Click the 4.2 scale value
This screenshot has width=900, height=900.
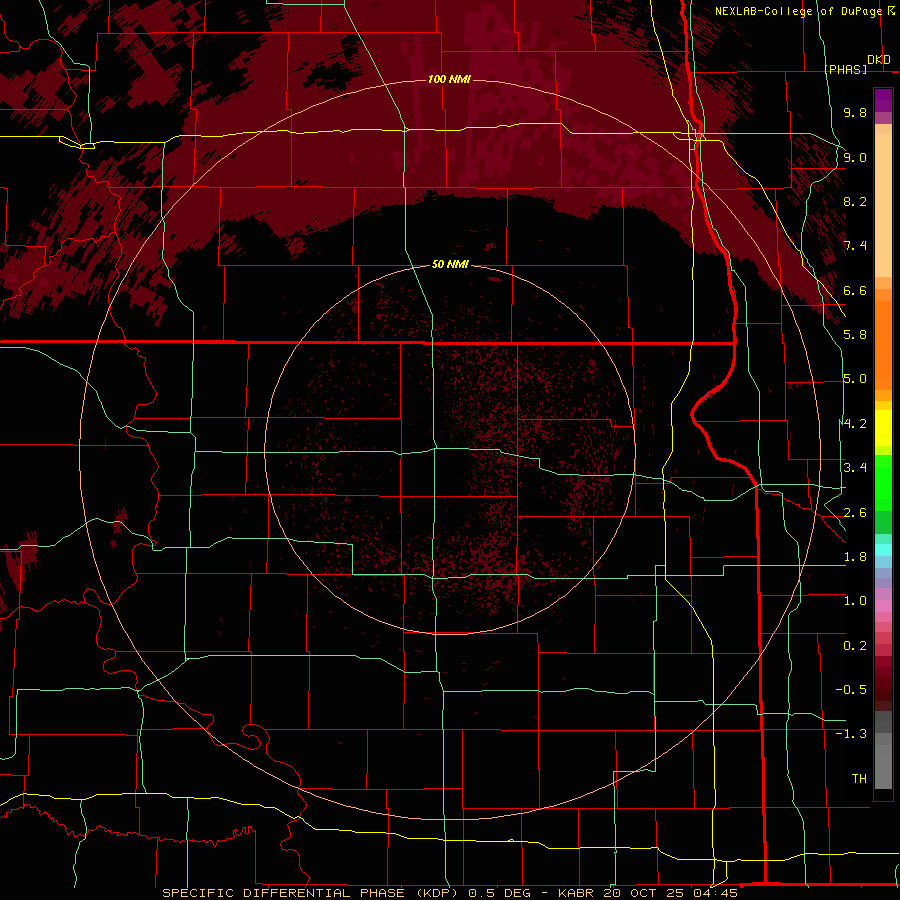pos(855,424)
